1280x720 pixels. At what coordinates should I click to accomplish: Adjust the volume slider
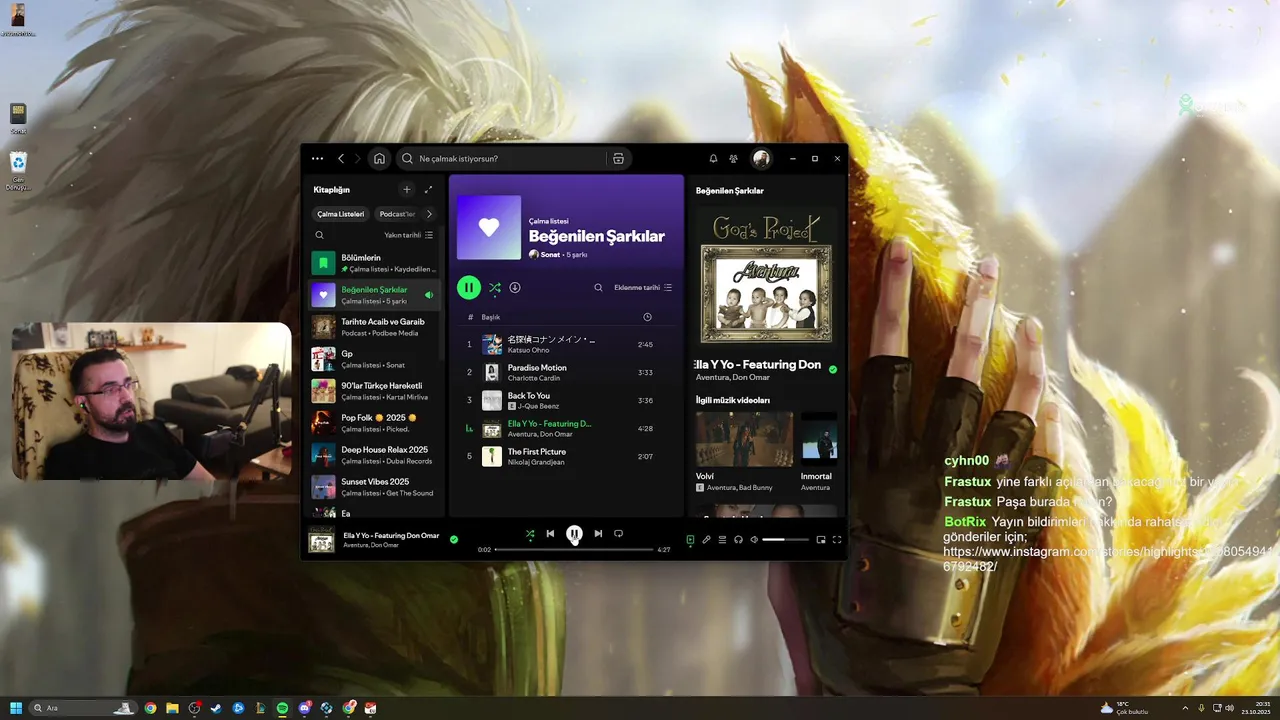(786, 540)
